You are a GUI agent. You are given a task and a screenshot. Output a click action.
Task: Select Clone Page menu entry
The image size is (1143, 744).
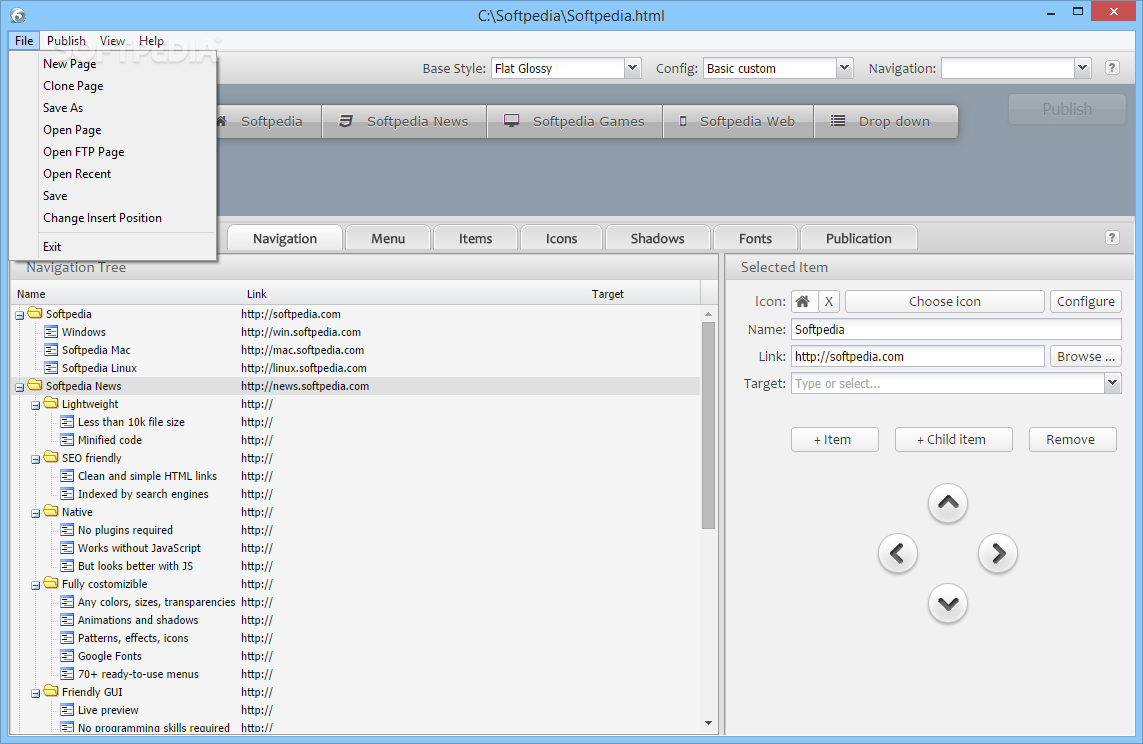pos(113,85)
